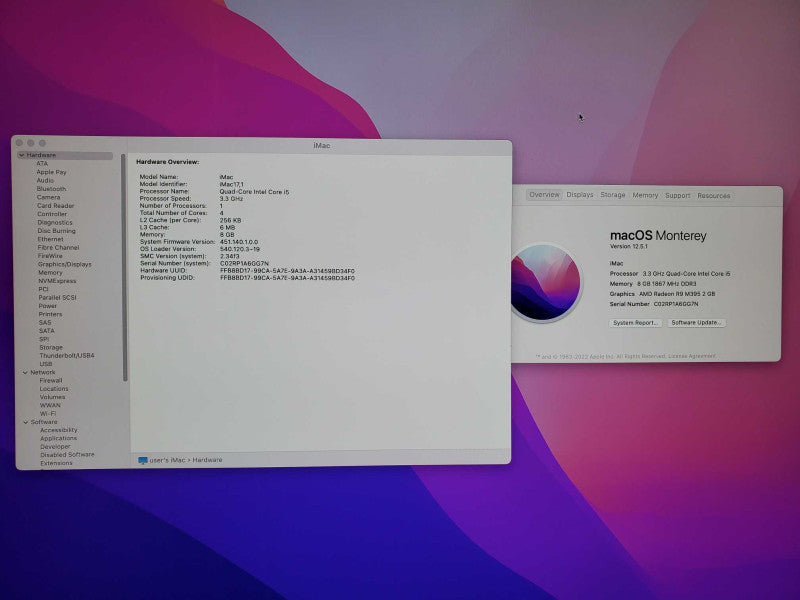Select Developer under Software

55,446
